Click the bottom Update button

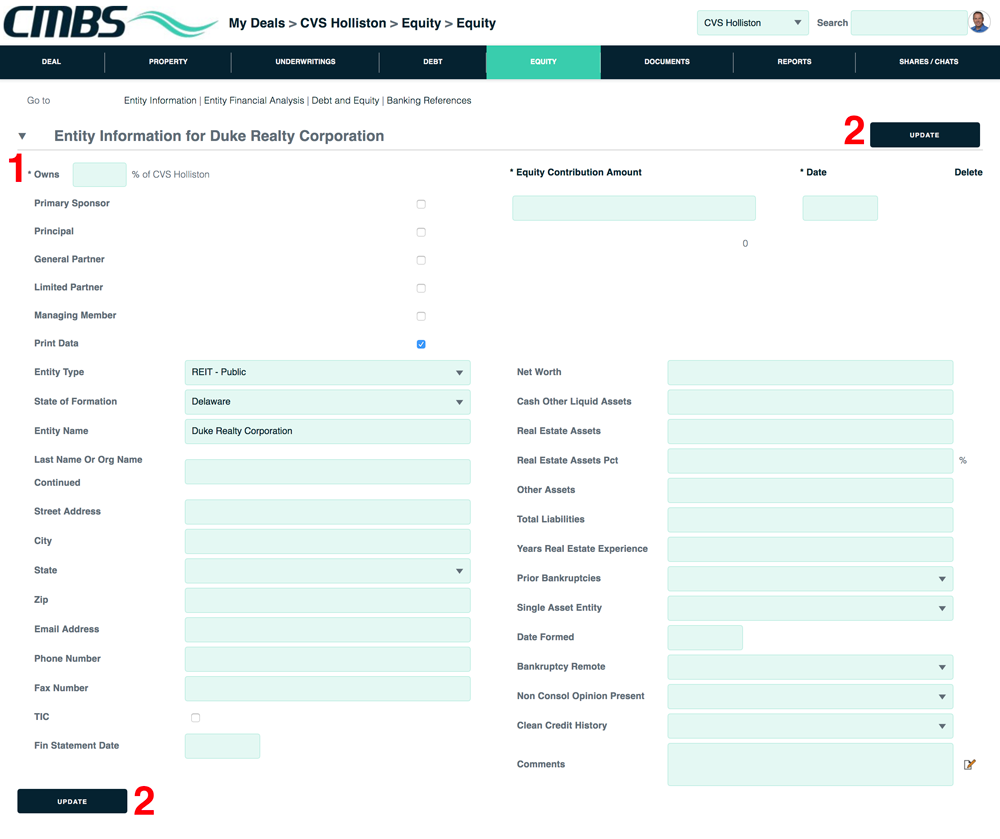72,801
